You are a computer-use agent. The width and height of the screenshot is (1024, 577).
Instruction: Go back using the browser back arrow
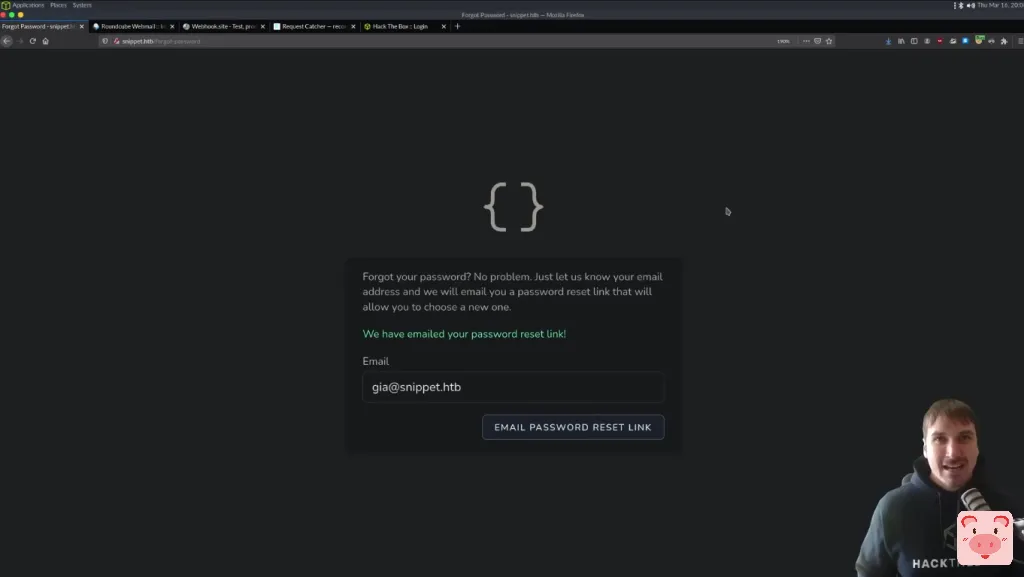(x=7, y=41)
